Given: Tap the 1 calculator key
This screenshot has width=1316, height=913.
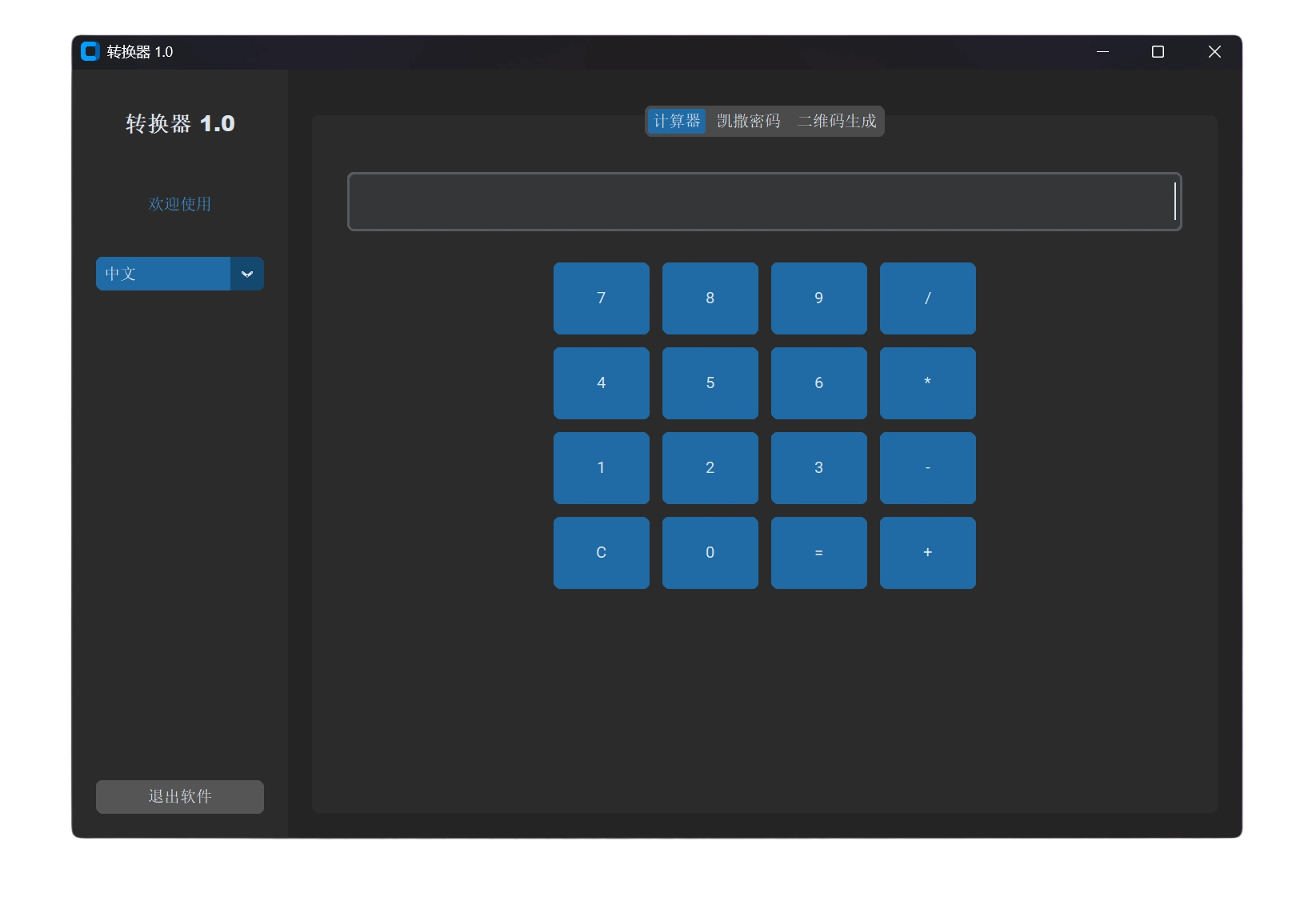Looking at the screenshot, I should [x=602, y=468].
